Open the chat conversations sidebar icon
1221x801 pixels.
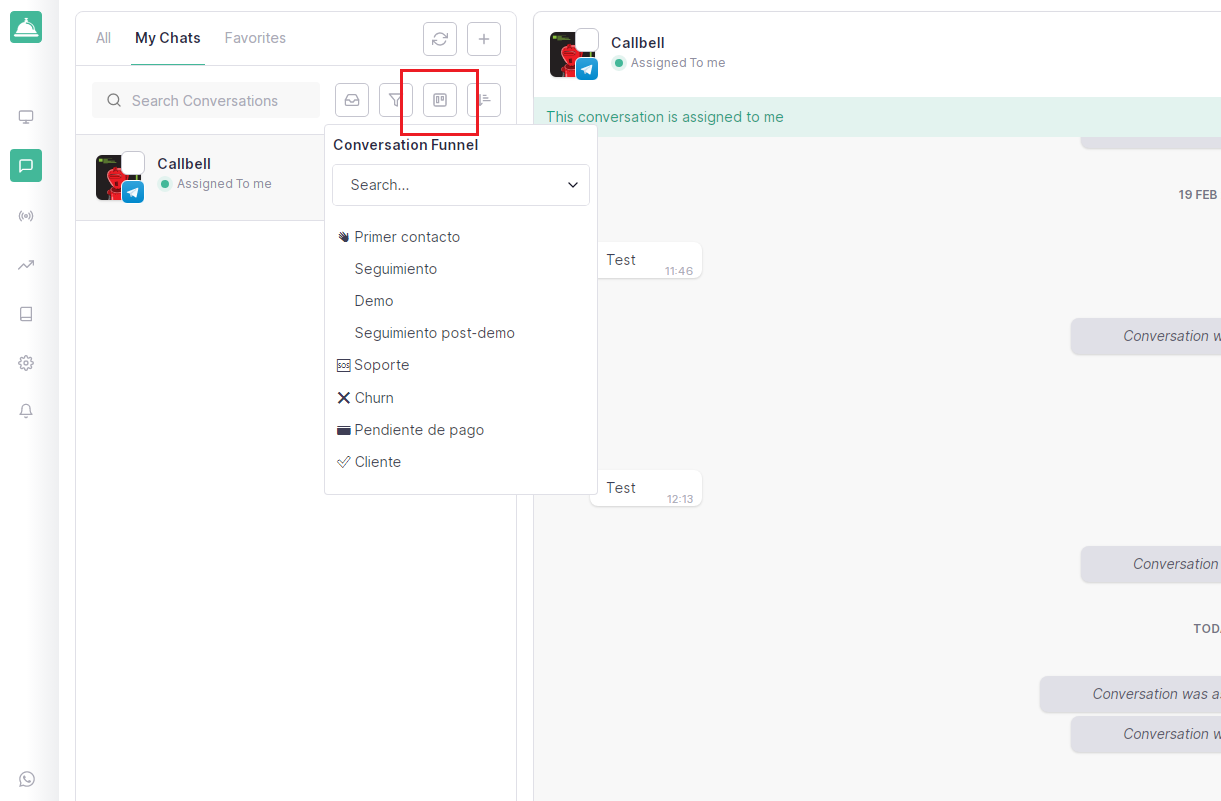[x=26, y=166]
